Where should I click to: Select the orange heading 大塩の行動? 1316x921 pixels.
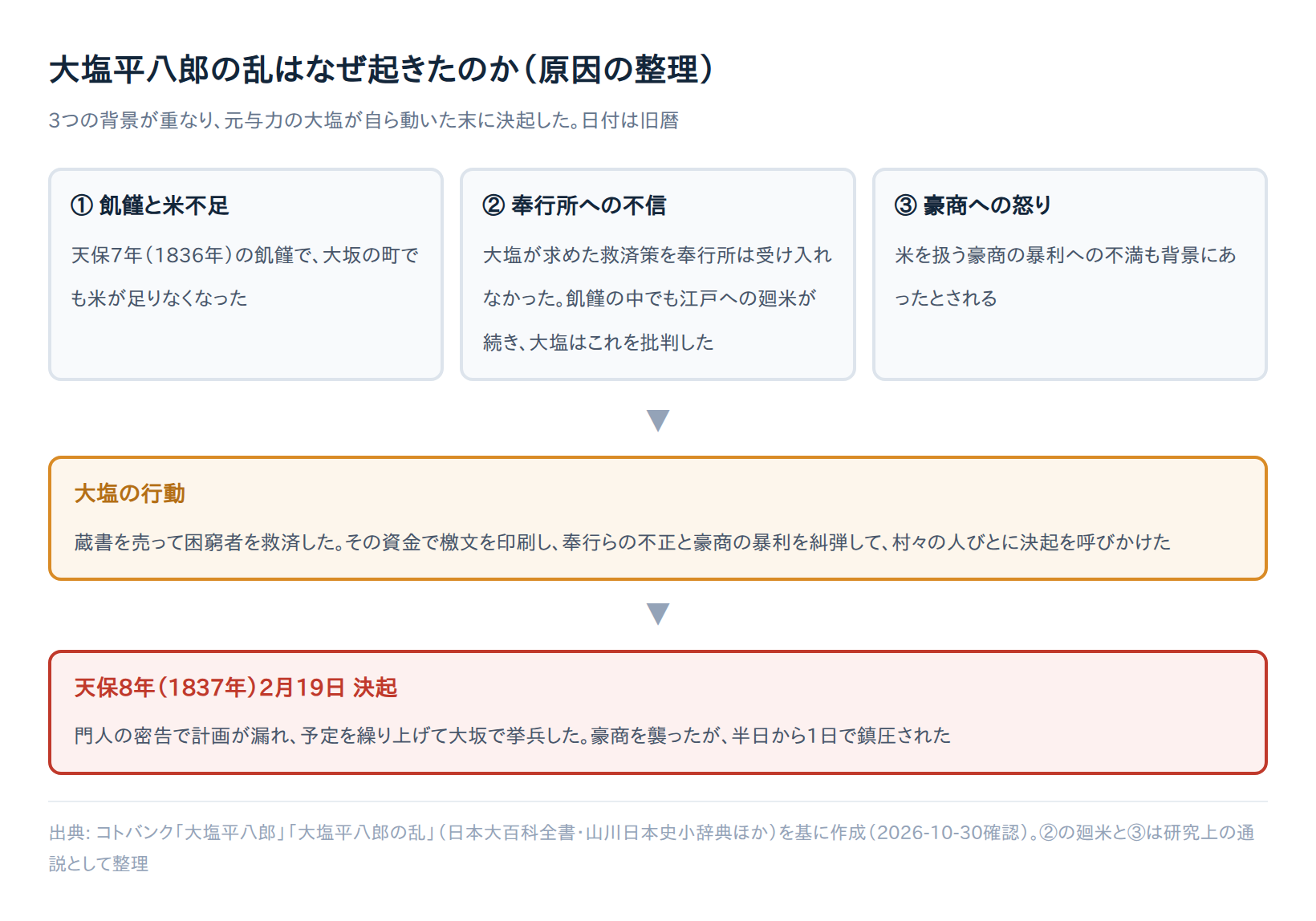[130, 493]
